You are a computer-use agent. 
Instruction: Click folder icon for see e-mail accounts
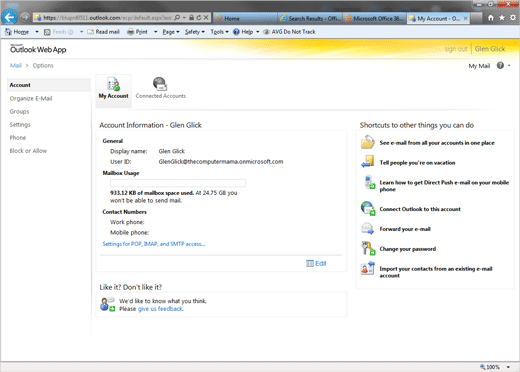pos(368,142)
